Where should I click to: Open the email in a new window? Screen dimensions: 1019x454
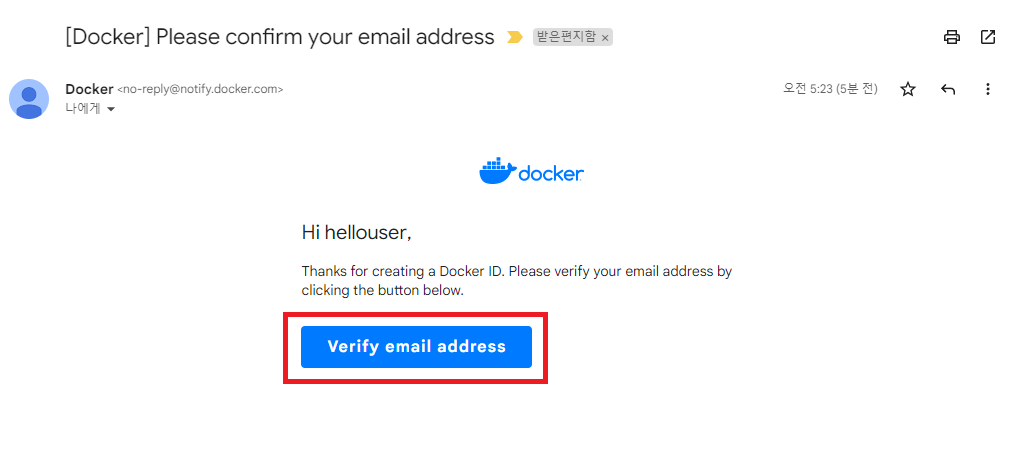coord(988,38)
